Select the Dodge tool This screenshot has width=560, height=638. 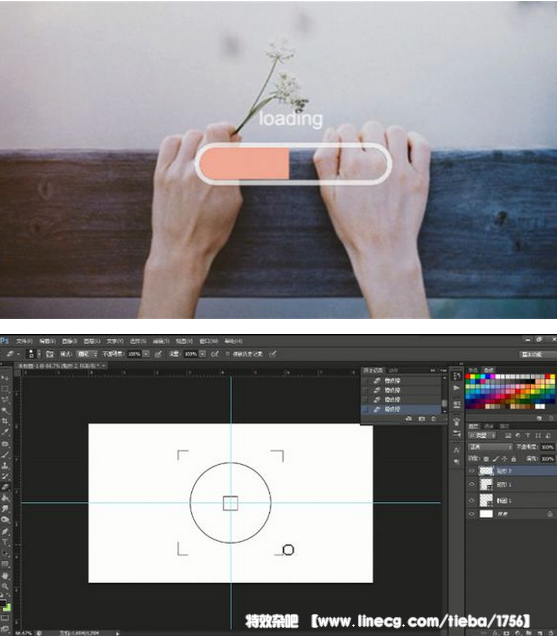pyautogui.click(x=5, y=520)
